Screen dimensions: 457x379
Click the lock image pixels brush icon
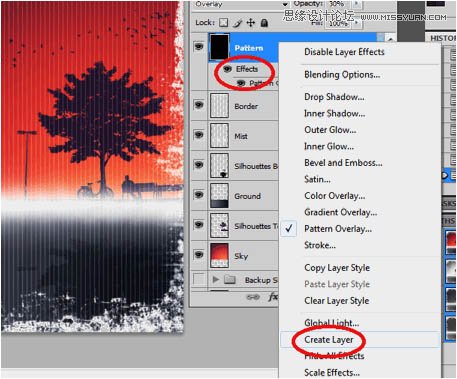coord(237,23)
